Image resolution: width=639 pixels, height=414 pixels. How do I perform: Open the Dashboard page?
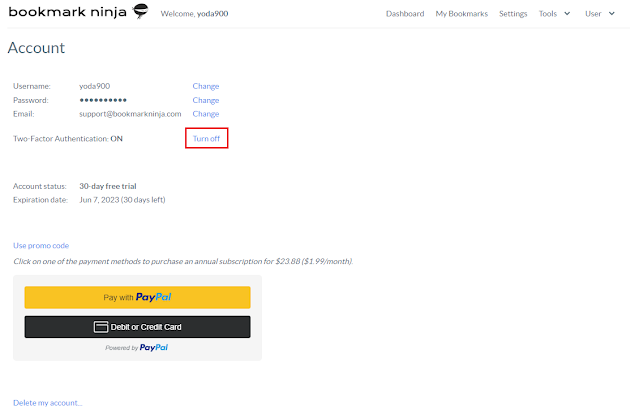[405, 13]
